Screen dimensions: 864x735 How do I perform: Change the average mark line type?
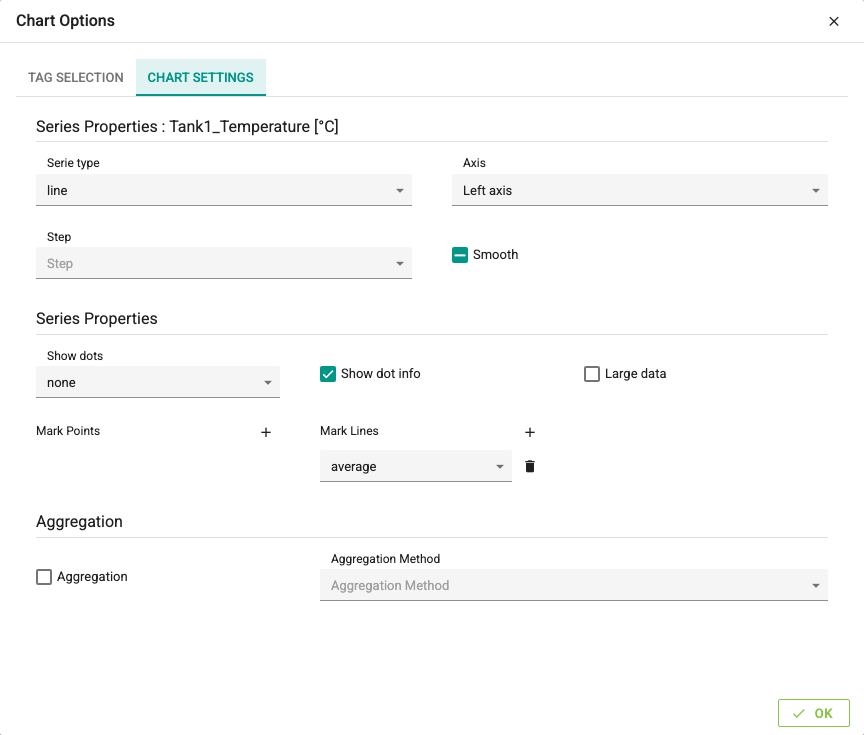pyautogui.click(x=415, y=466)
